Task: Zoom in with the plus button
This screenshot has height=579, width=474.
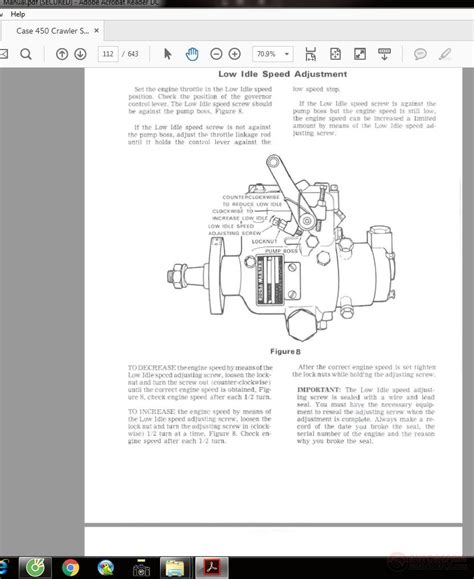Action: (234, 54)
